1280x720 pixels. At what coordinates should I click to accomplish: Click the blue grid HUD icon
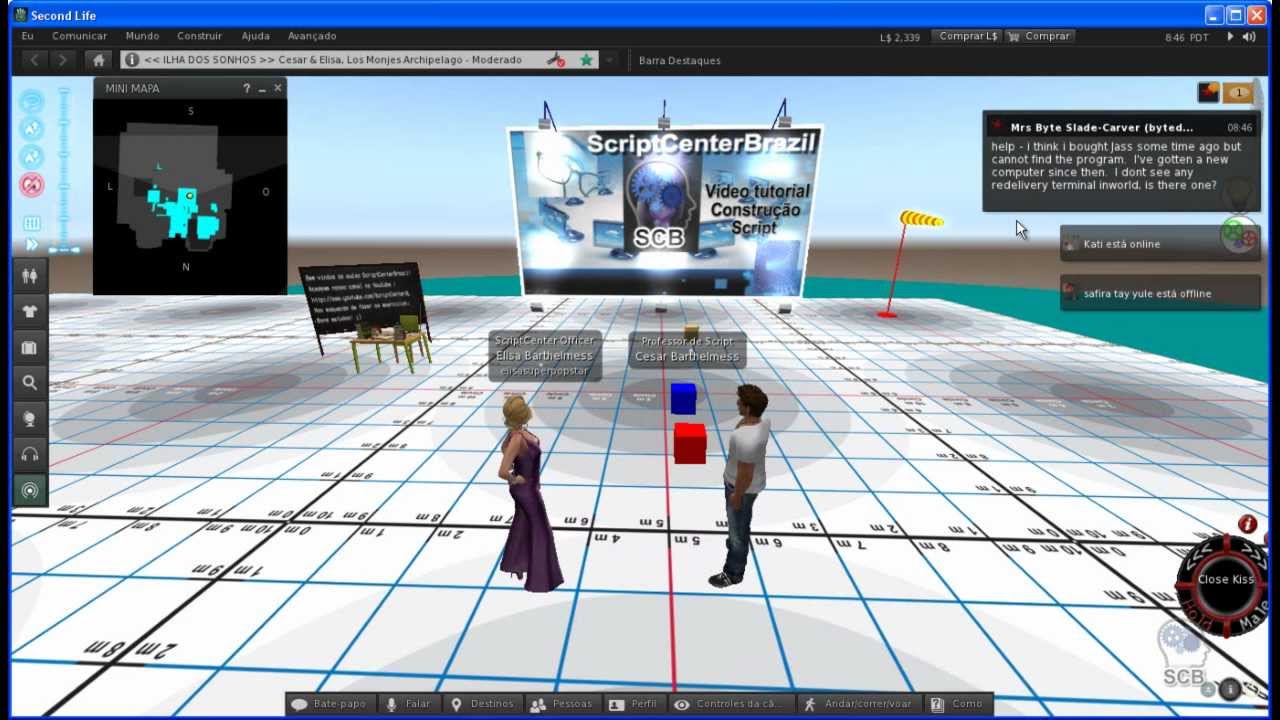pyautogui.click(x=32, y=224)
